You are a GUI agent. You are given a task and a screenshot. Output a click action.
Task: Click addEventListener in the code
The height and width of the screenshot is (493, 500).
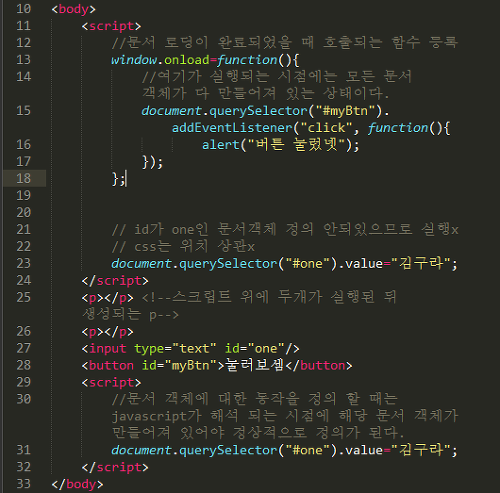(x=232, y=128)
